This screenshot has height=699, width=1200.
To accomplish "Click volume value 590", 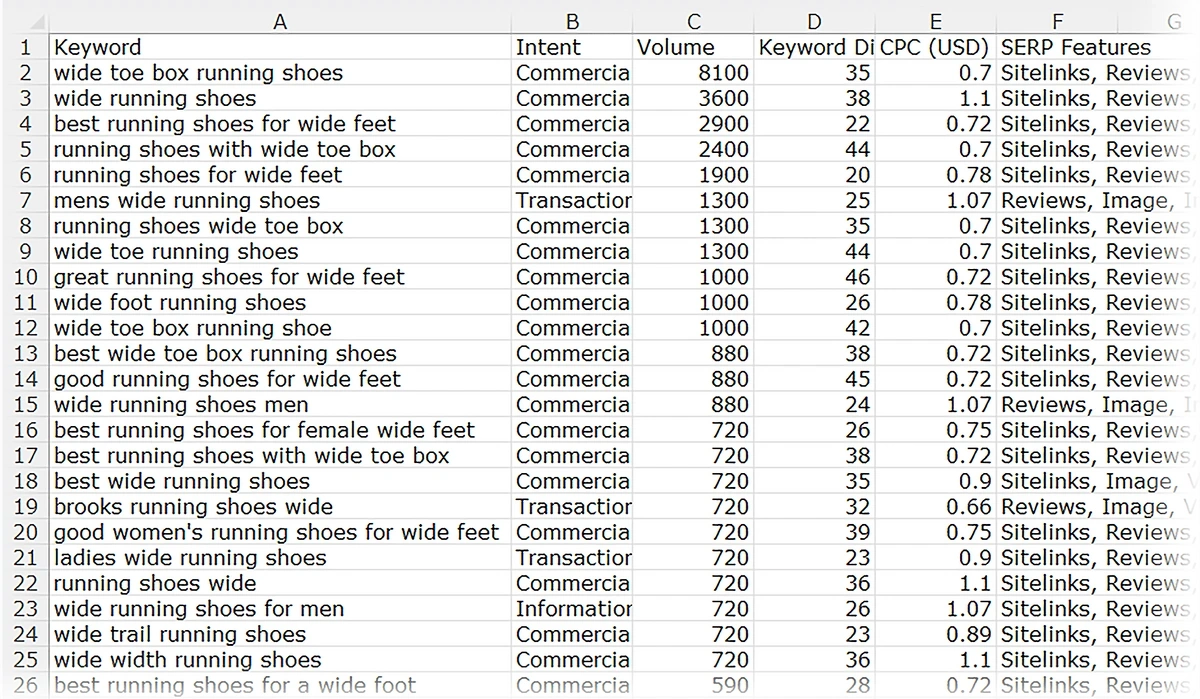I will click(x=694, y=685).
